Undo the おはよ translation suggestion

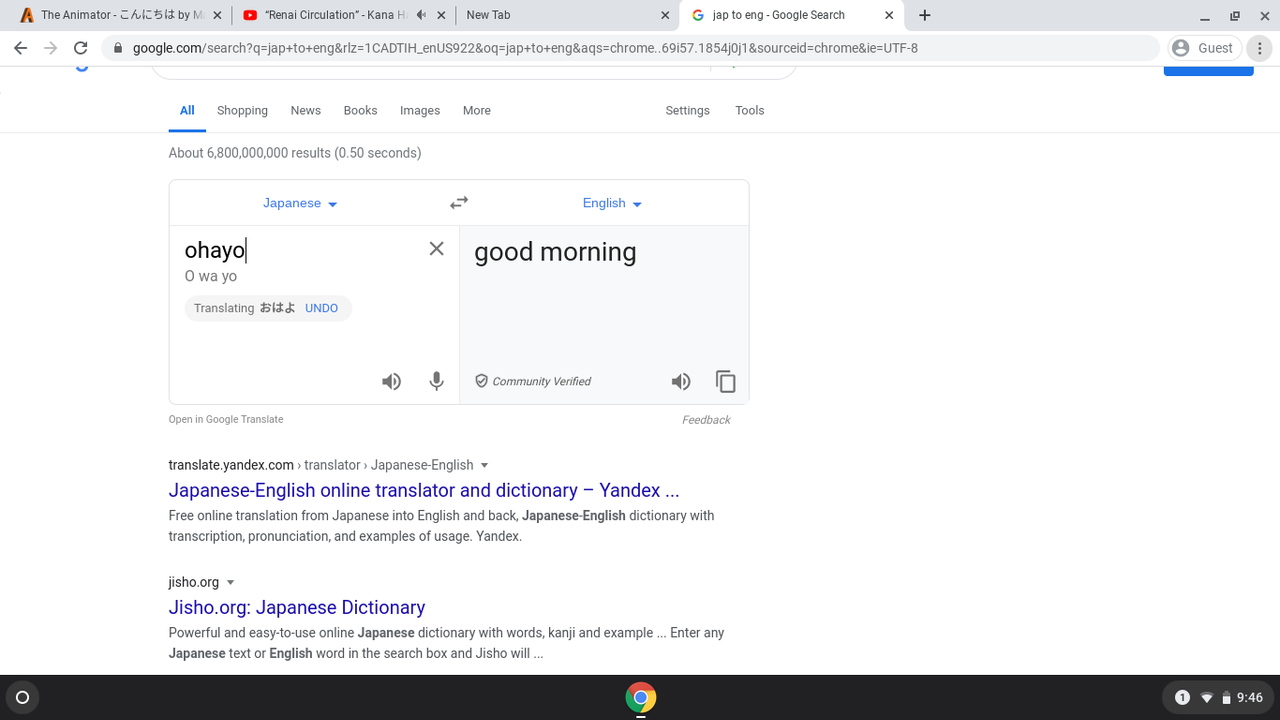tap(321, 308)
